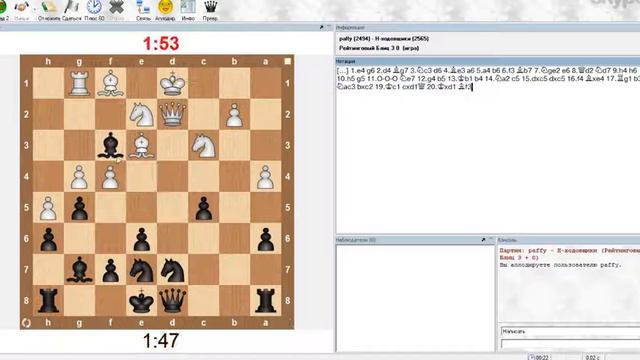
Task: Select the black queen on d8
Action: pyautogui.click(x=172, y=300)
